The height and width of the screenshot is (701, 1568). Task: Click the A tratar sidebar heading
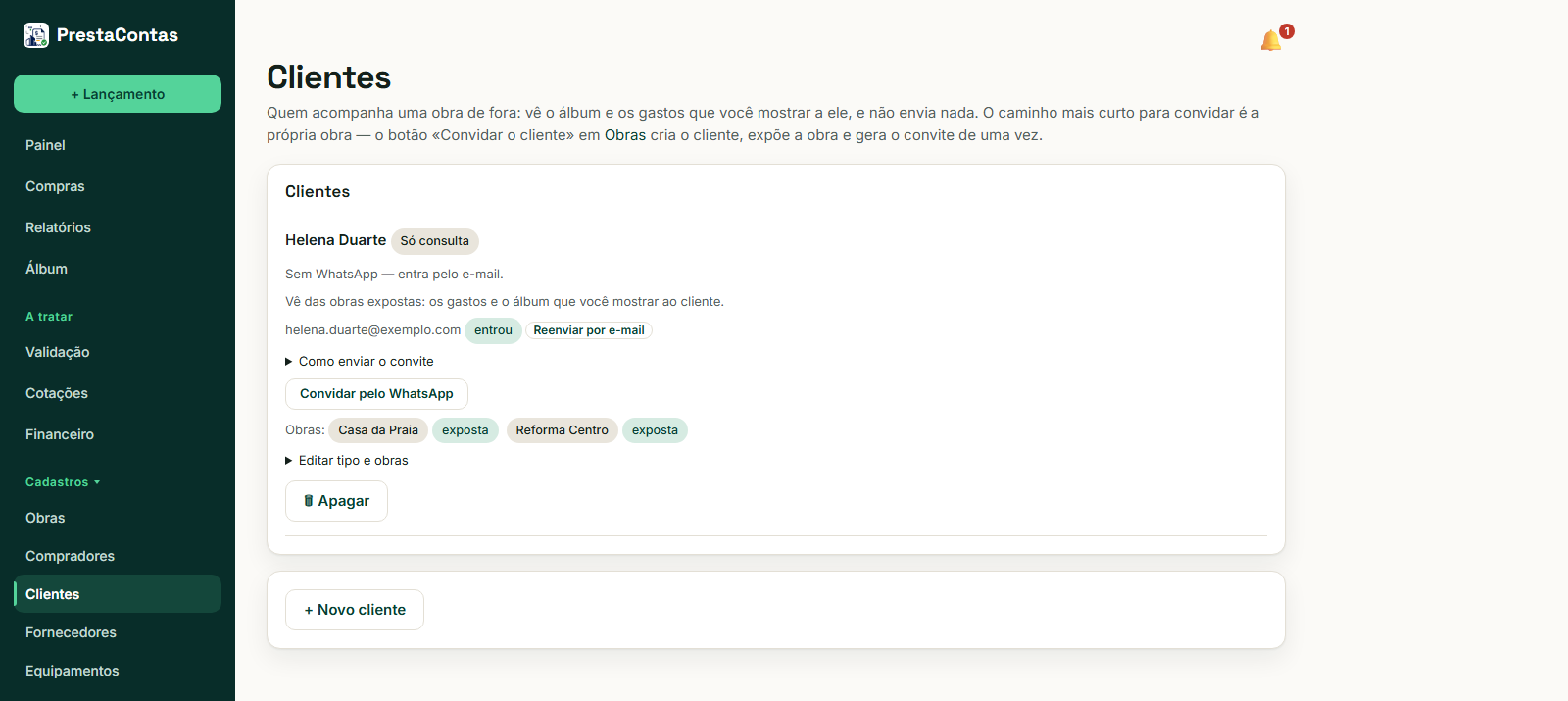49,317
